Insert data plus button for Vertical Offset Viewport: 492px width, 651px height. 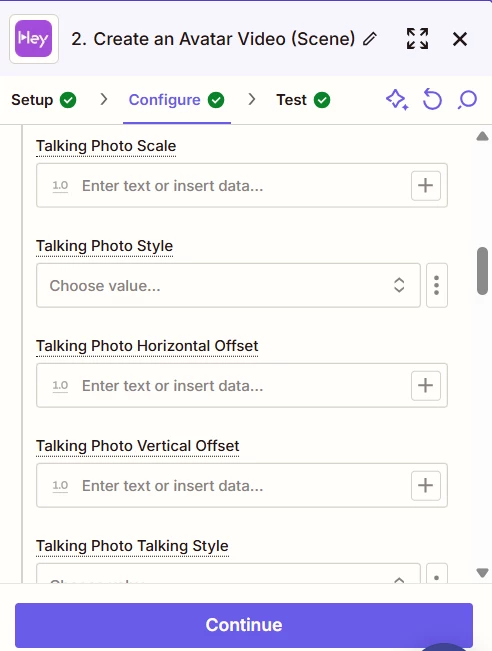click(426, 485)
